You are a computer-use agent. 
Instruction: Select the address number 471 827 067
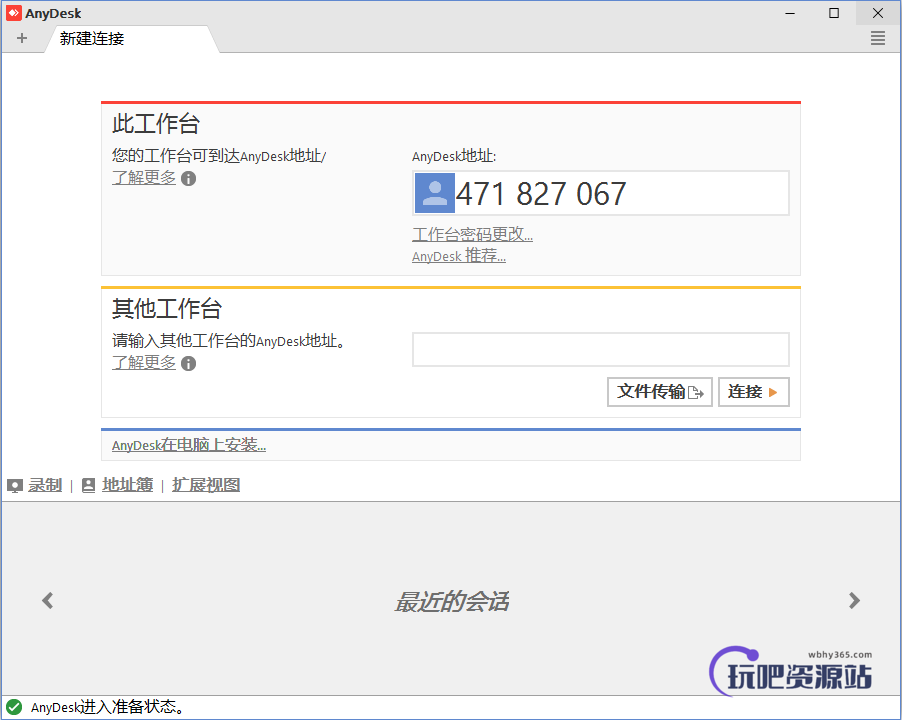541,193
